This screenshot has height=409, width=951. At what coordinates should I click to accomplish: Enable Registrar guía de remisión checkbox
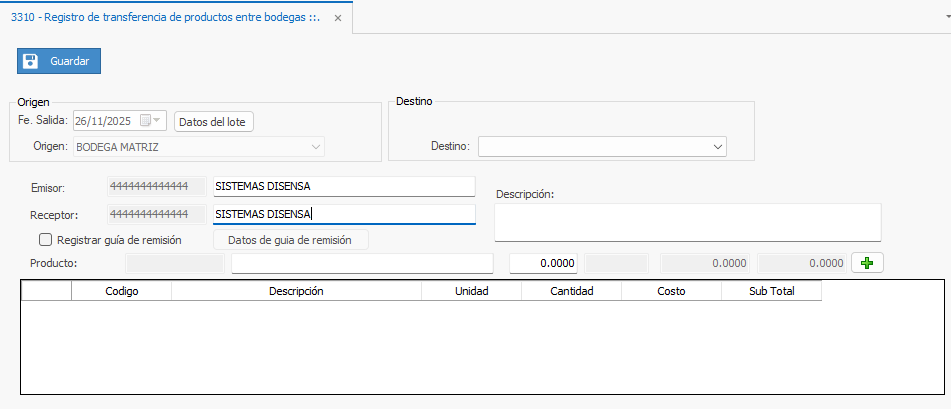[x=45, y=240]
